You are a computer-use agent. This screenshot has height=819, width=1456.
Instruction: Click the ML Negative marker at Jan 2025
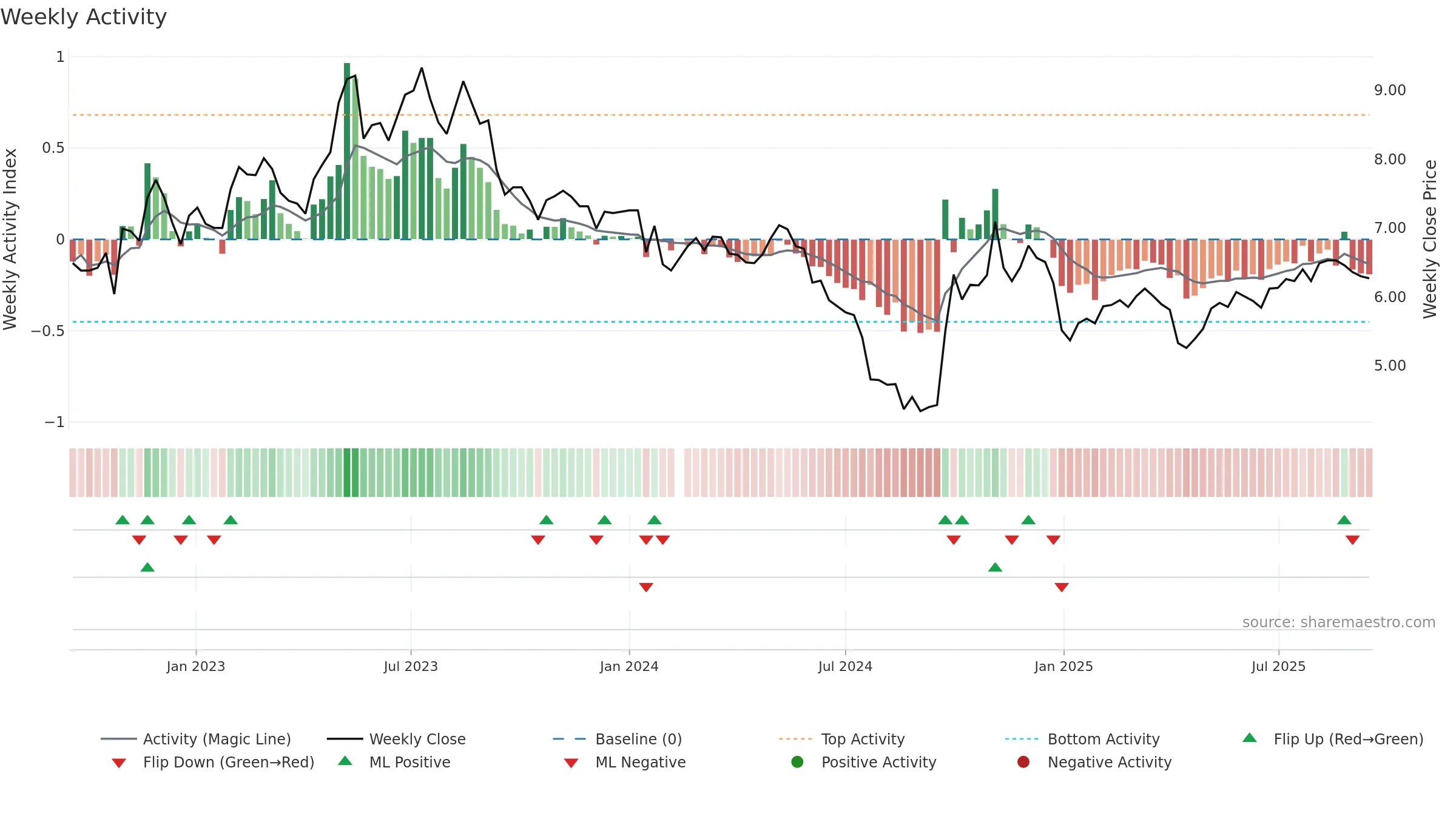pos(1062,587)
